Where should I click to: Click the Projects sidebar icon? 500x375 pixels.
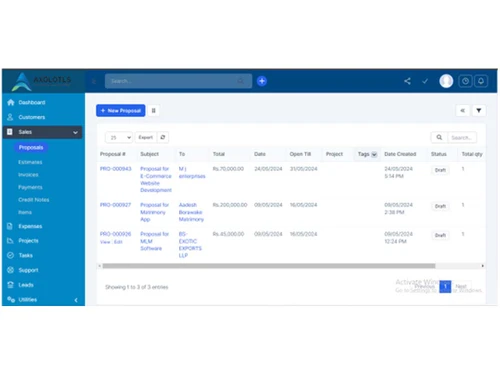pos(10,241)
